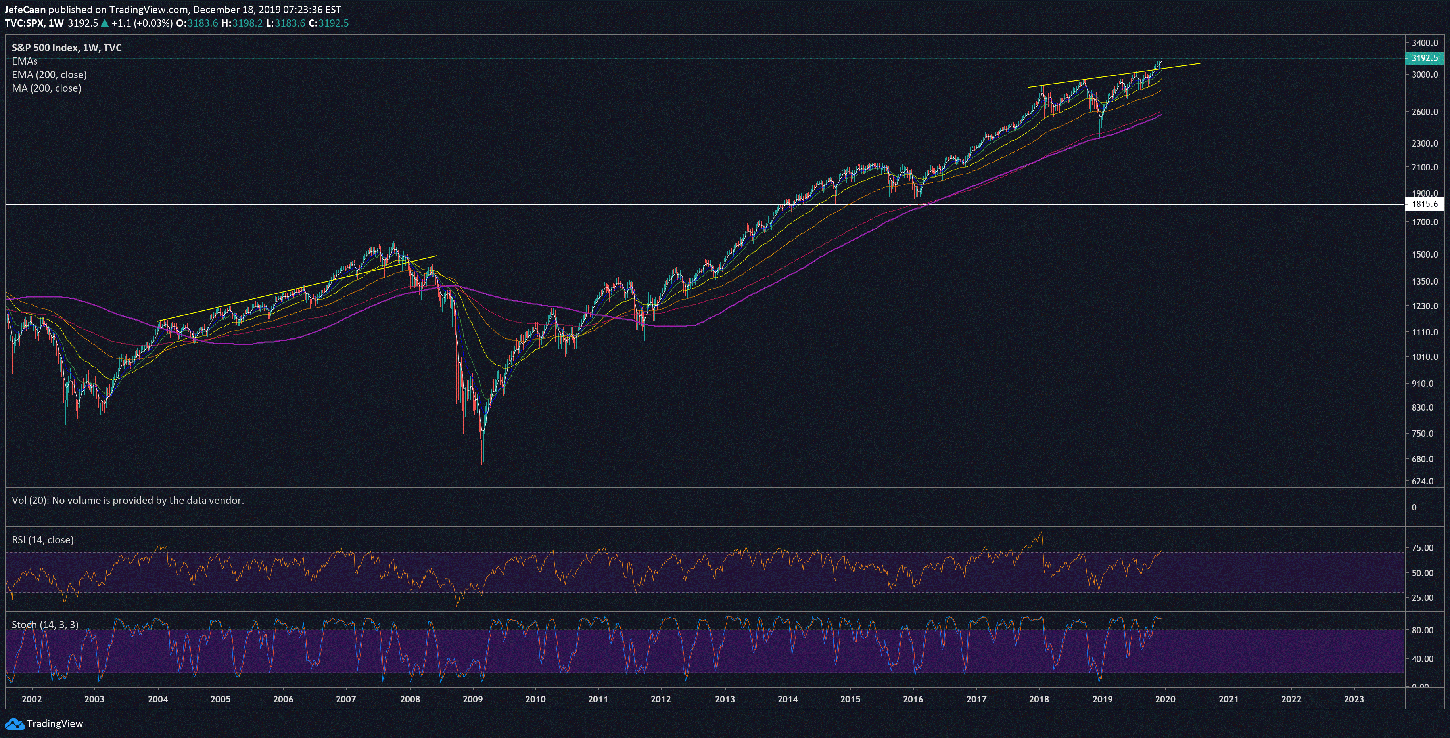
Task: Click the 2003 year label on time axis
Action: [x=94, y=700]
